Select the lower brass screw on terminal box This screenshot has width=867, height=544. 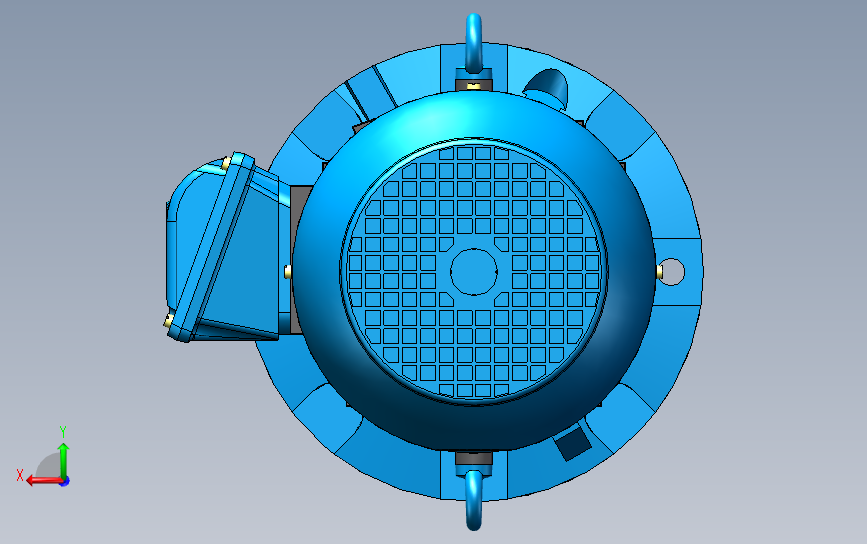pyautogui.click(x=168, y=321)
